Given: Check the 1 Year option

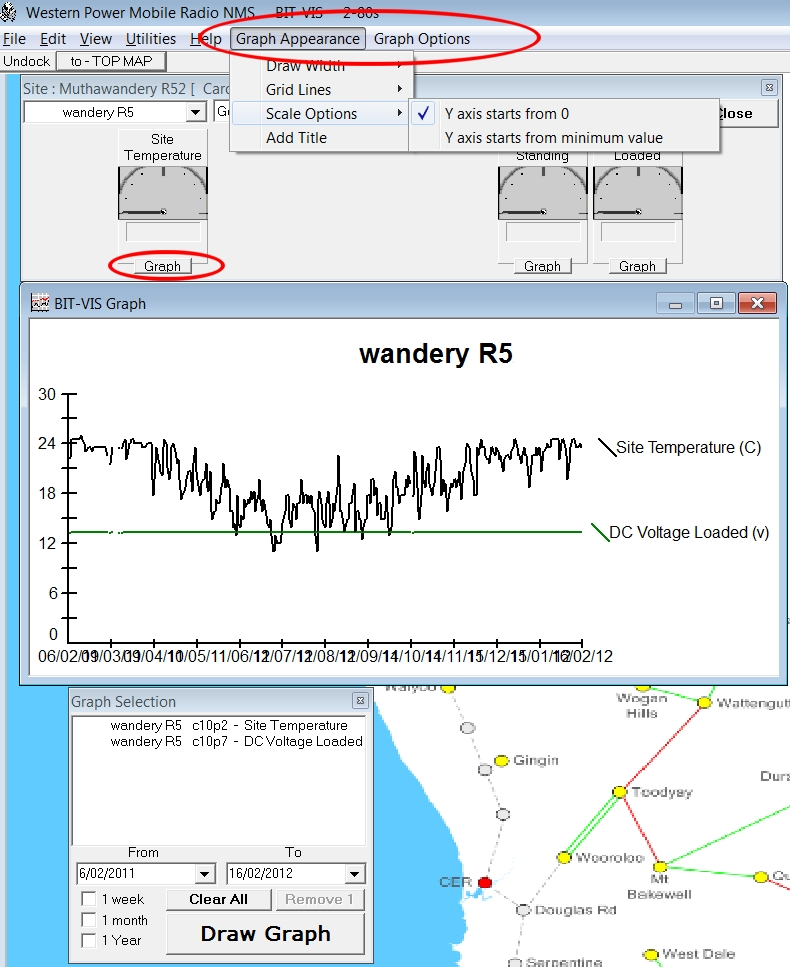Looking at the screenshot, I should coord(90,940).
